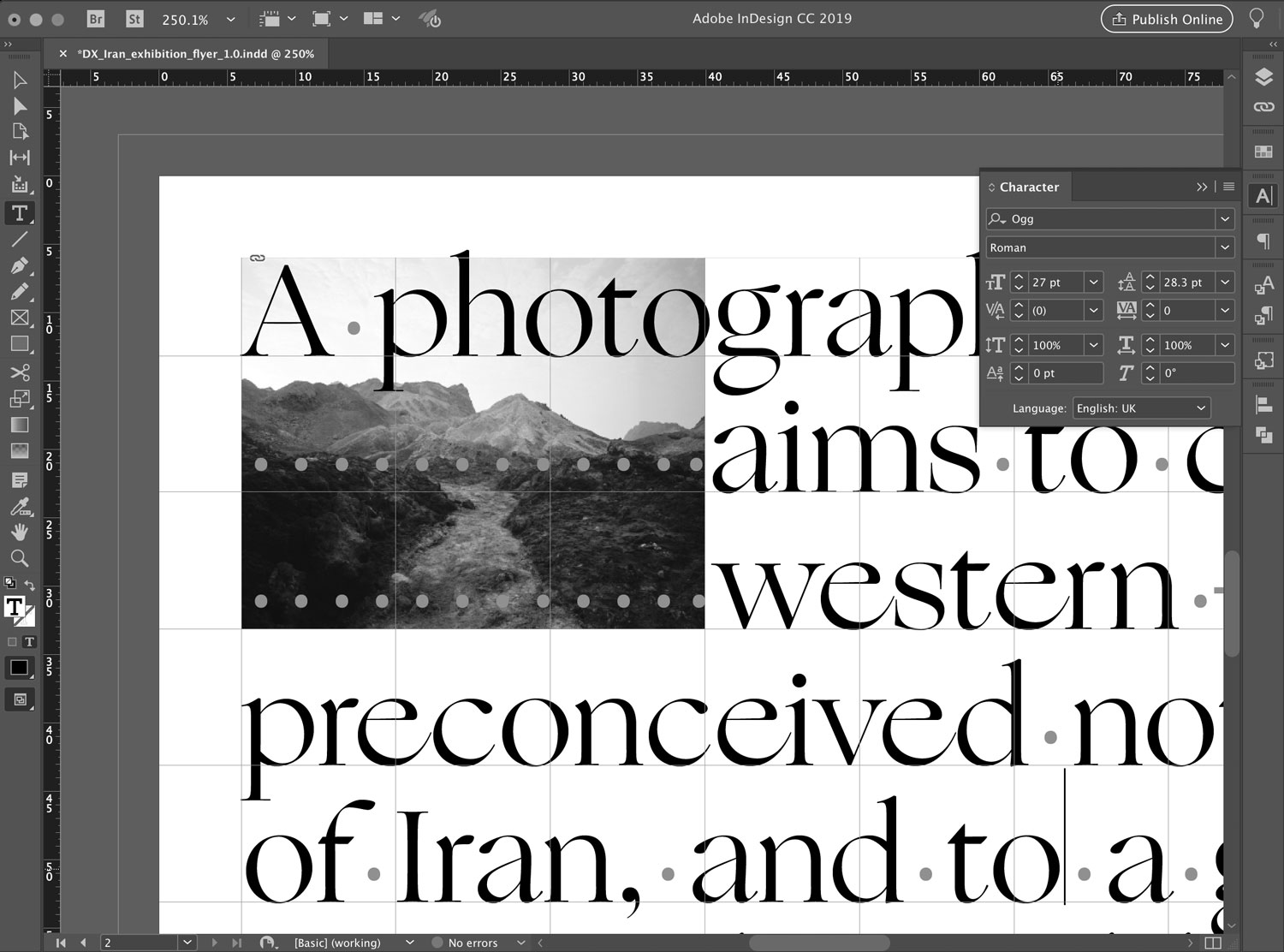Switch to the DX_Iran_exhibition_flyer document tab
1284x952 pixels.
195,53
